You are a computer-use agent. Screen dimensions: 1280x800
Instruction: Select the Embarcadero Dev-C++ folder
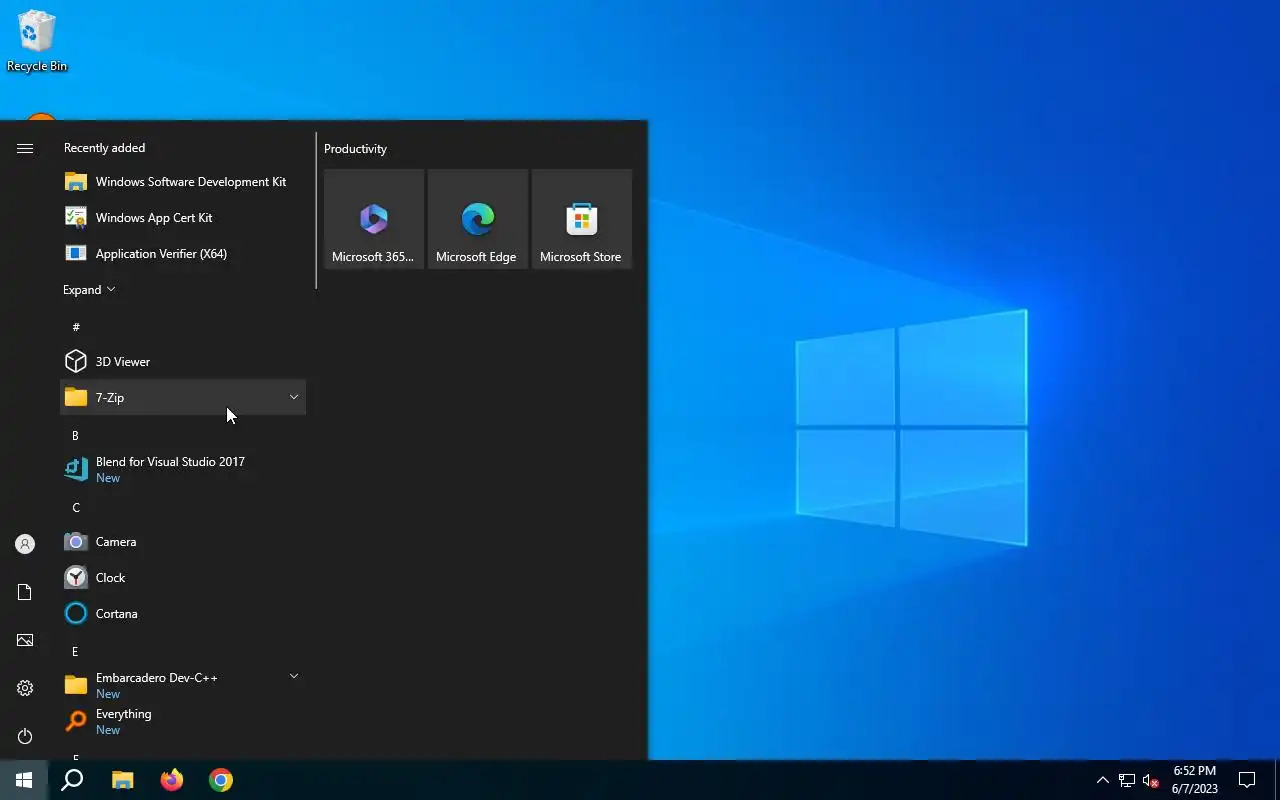point(183,686)
